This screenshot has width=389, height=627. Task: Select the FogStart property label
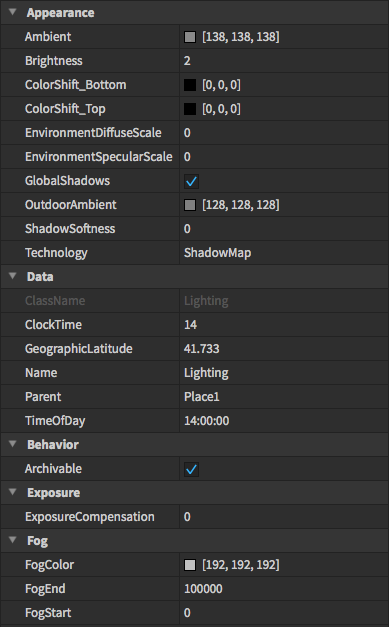click(x=48, y=613)
